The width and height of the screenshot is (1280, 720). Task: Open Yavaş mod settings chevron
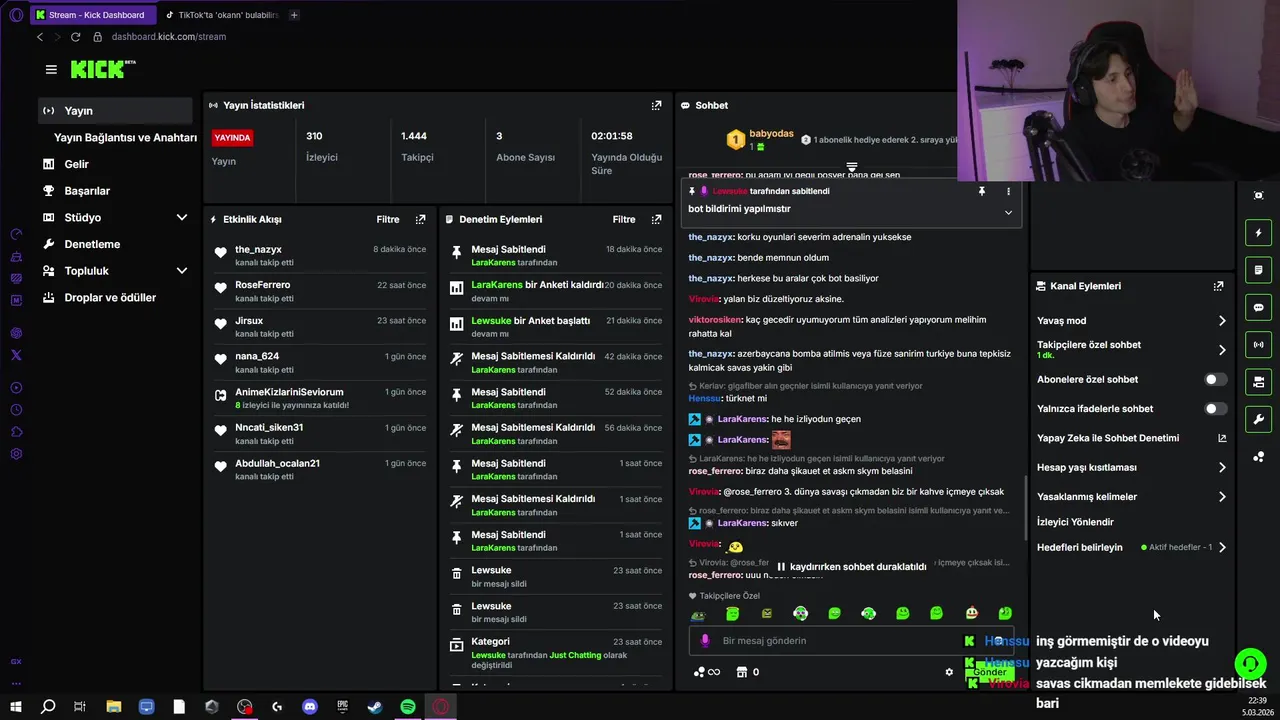tap(1222, 321)
